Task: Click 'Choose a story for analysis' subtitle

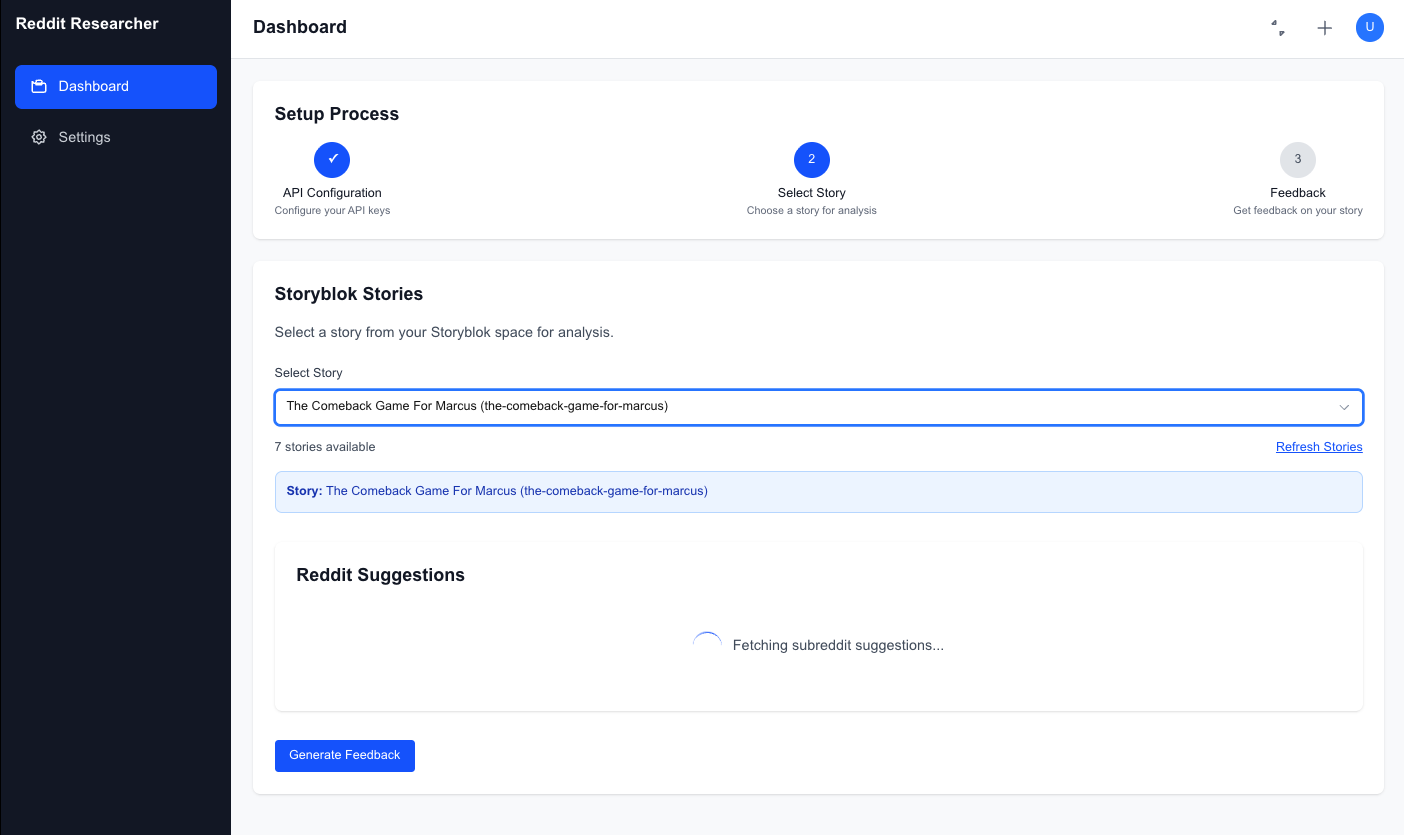Action: pyautogui.click(x=812, y=211)
